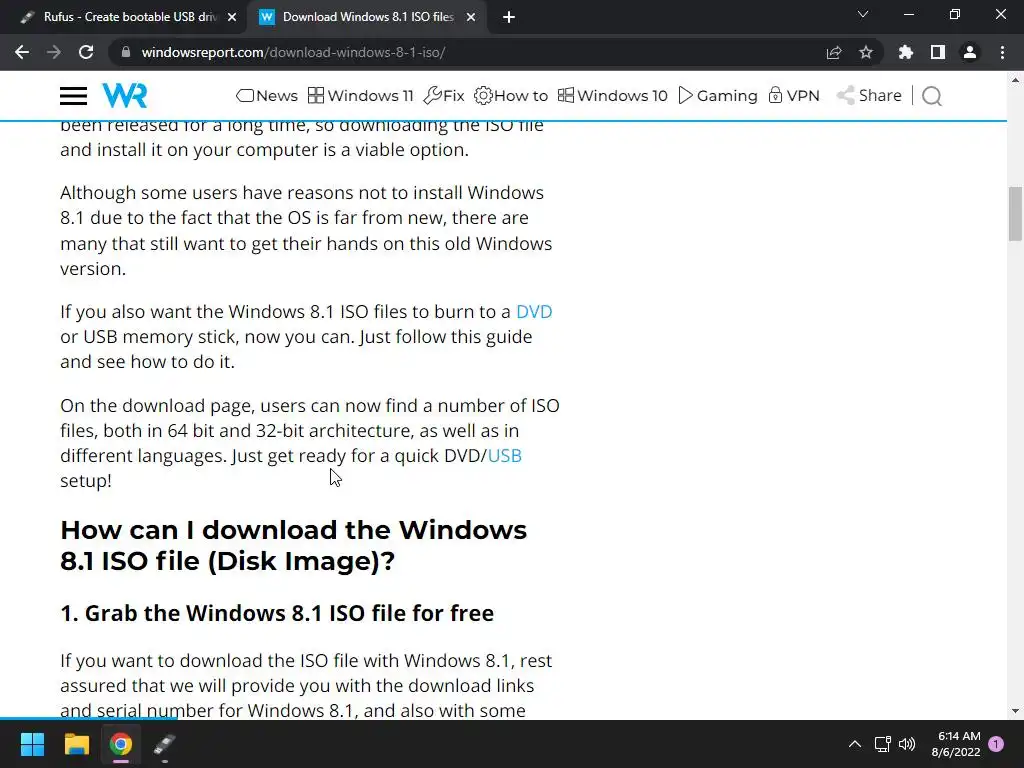Screen dimensions: 1024x768
Task: Show hidden system tray icons
Action: point(855,744)
